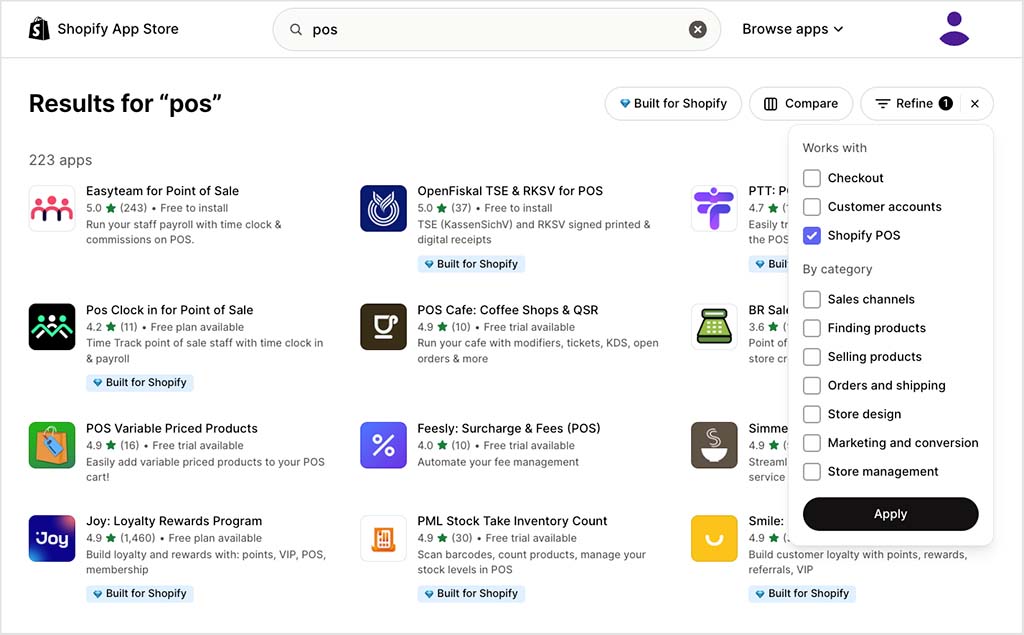This screenshot has width=1024, height=635.
Task: Click Built for Shopify badge under OpenFiskal
Action: (x=471, y=264)
